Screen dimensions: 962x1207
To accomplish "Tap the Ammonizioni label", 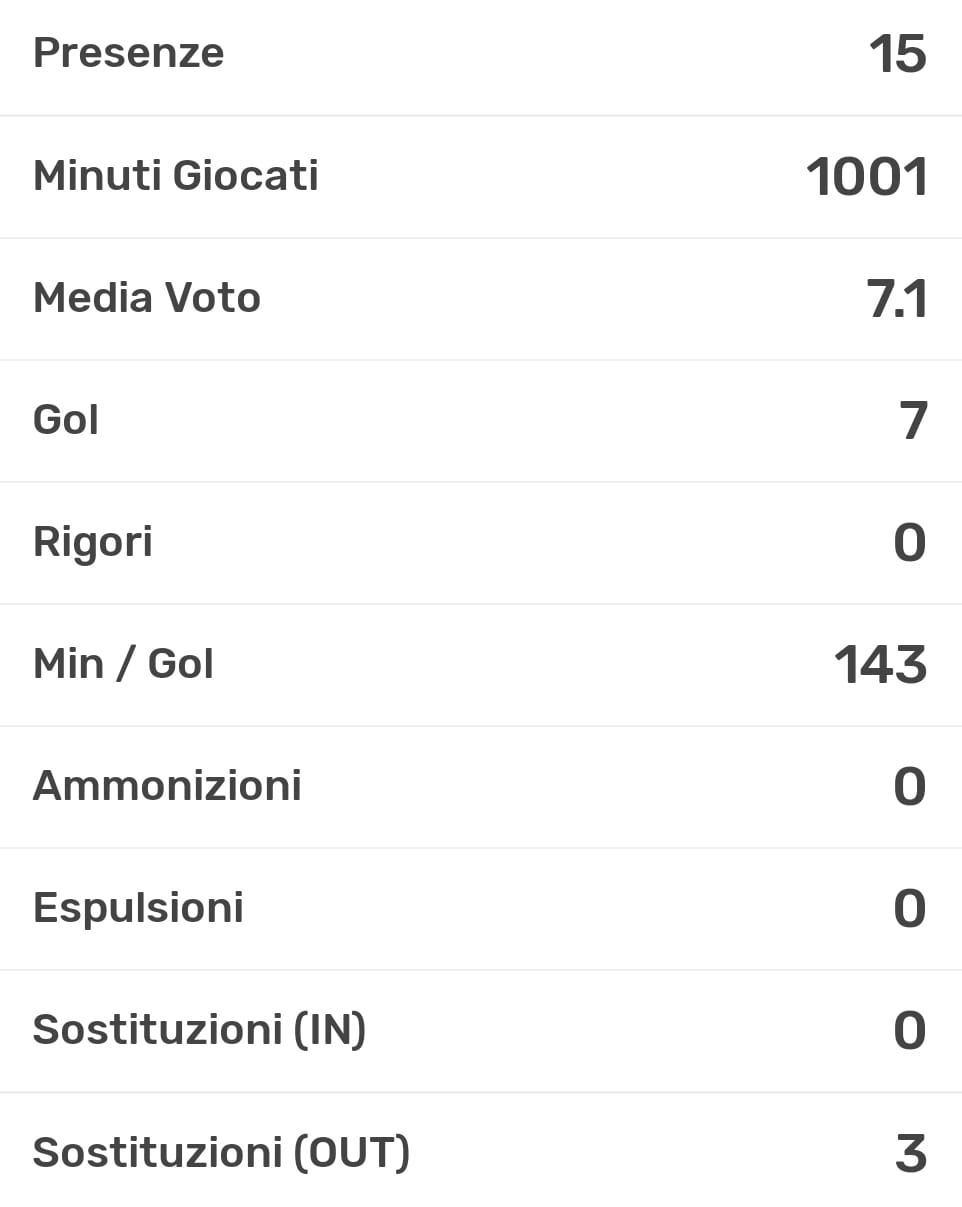I will 167,786.
